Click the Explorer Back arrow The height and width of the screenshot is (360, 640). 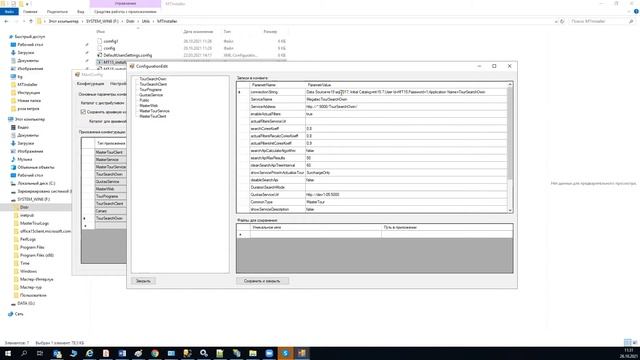tap(6, 21)
